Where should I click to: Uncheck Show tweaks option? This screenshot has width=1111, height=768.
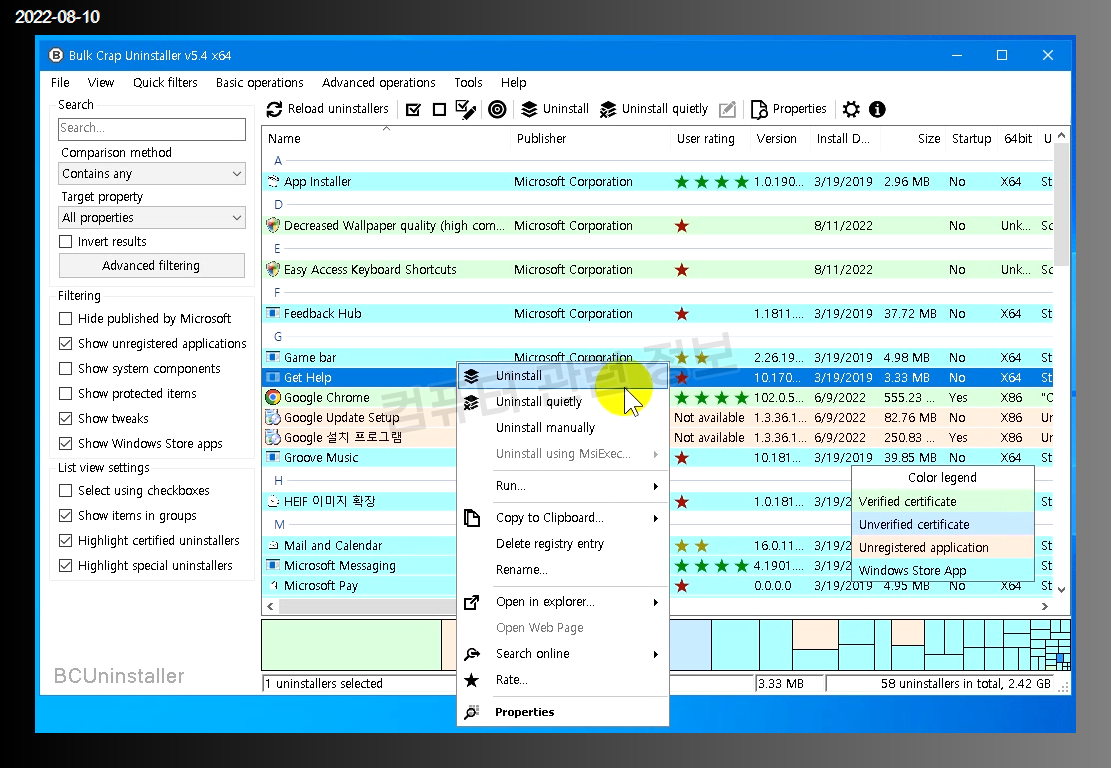pos(66,419)
